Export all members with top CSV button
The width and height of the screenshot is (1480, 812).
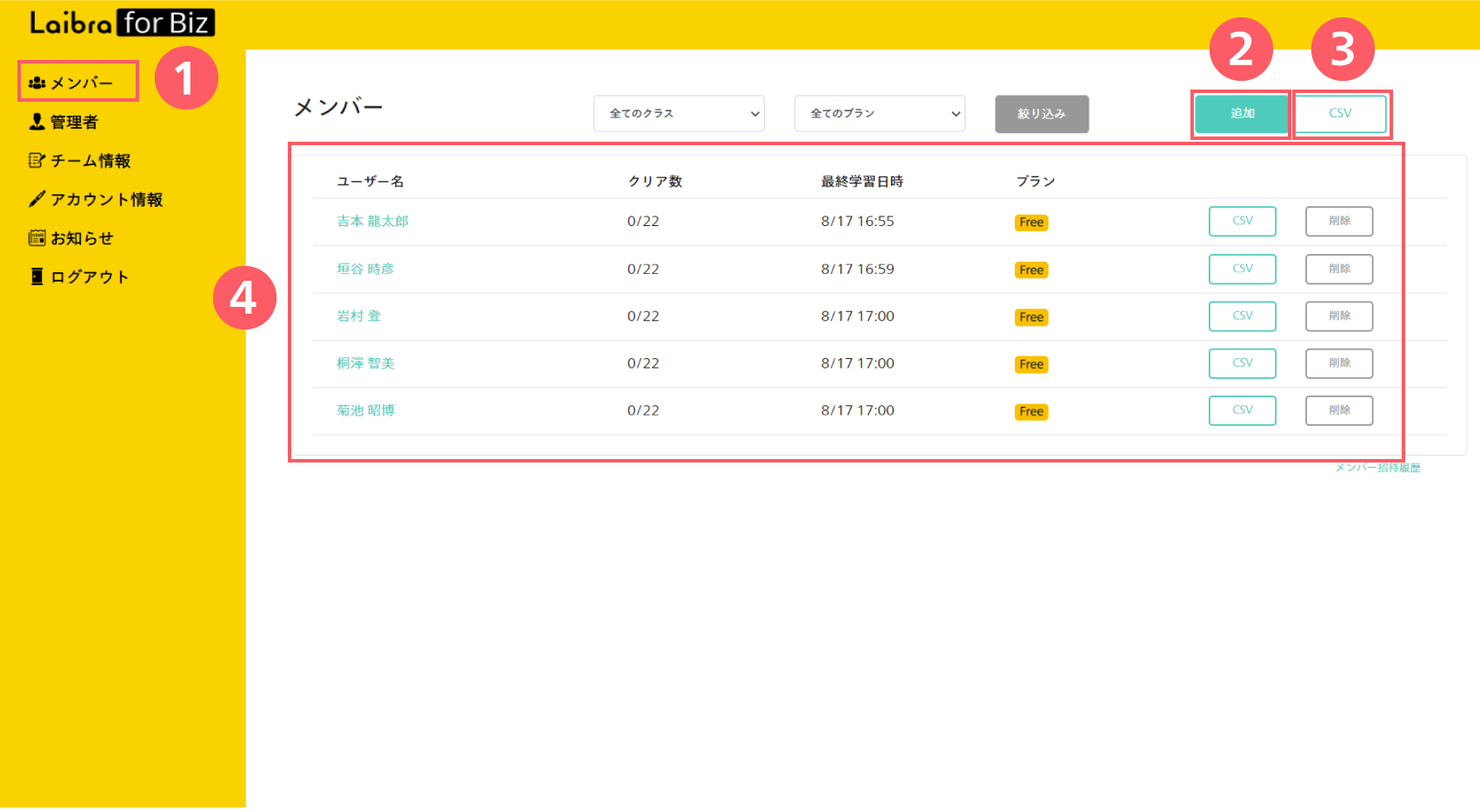tap(1340, 114)
